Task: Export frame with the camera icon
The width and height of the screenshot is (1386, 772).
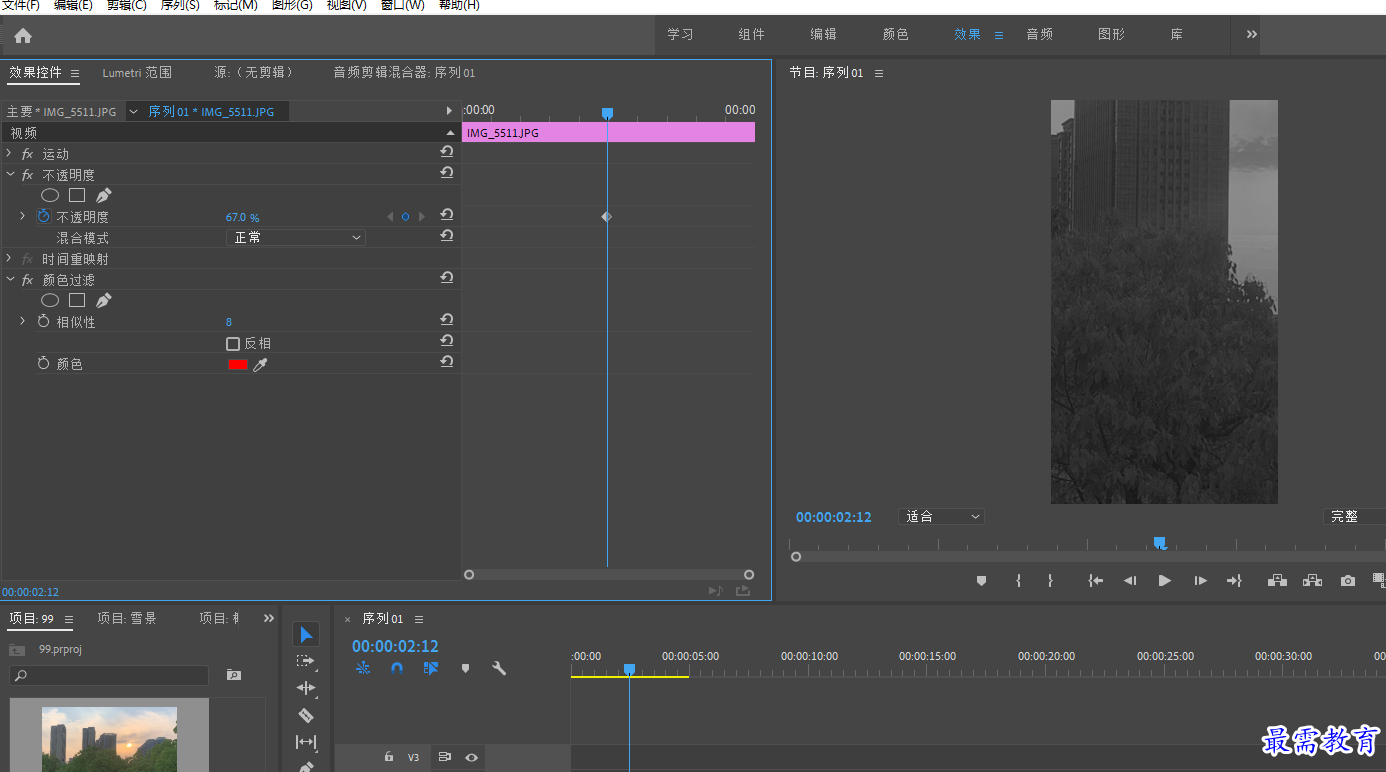Action: [1348, 581]
